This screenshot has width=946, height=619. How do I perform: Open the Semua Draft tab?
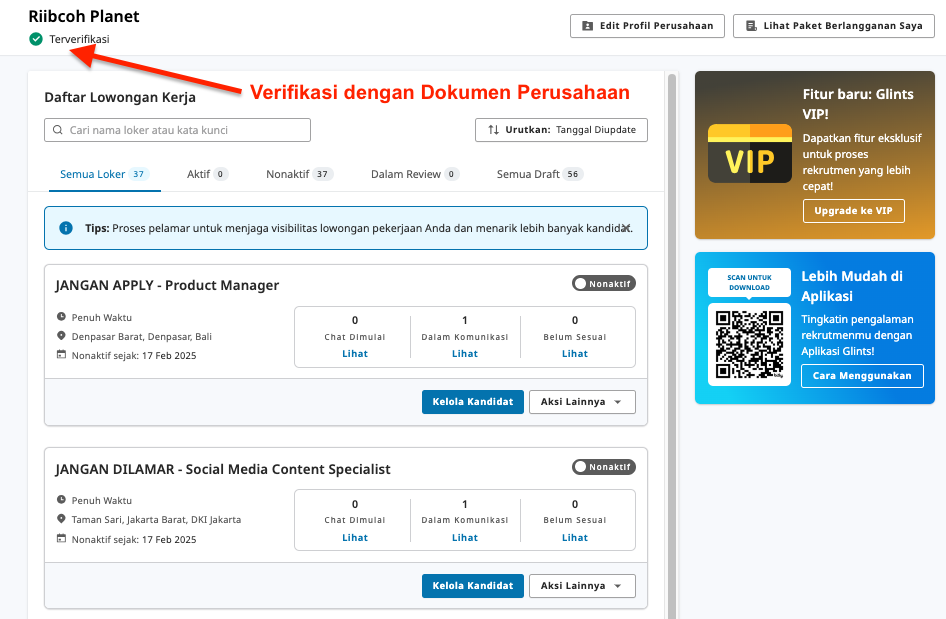[539, 174]
